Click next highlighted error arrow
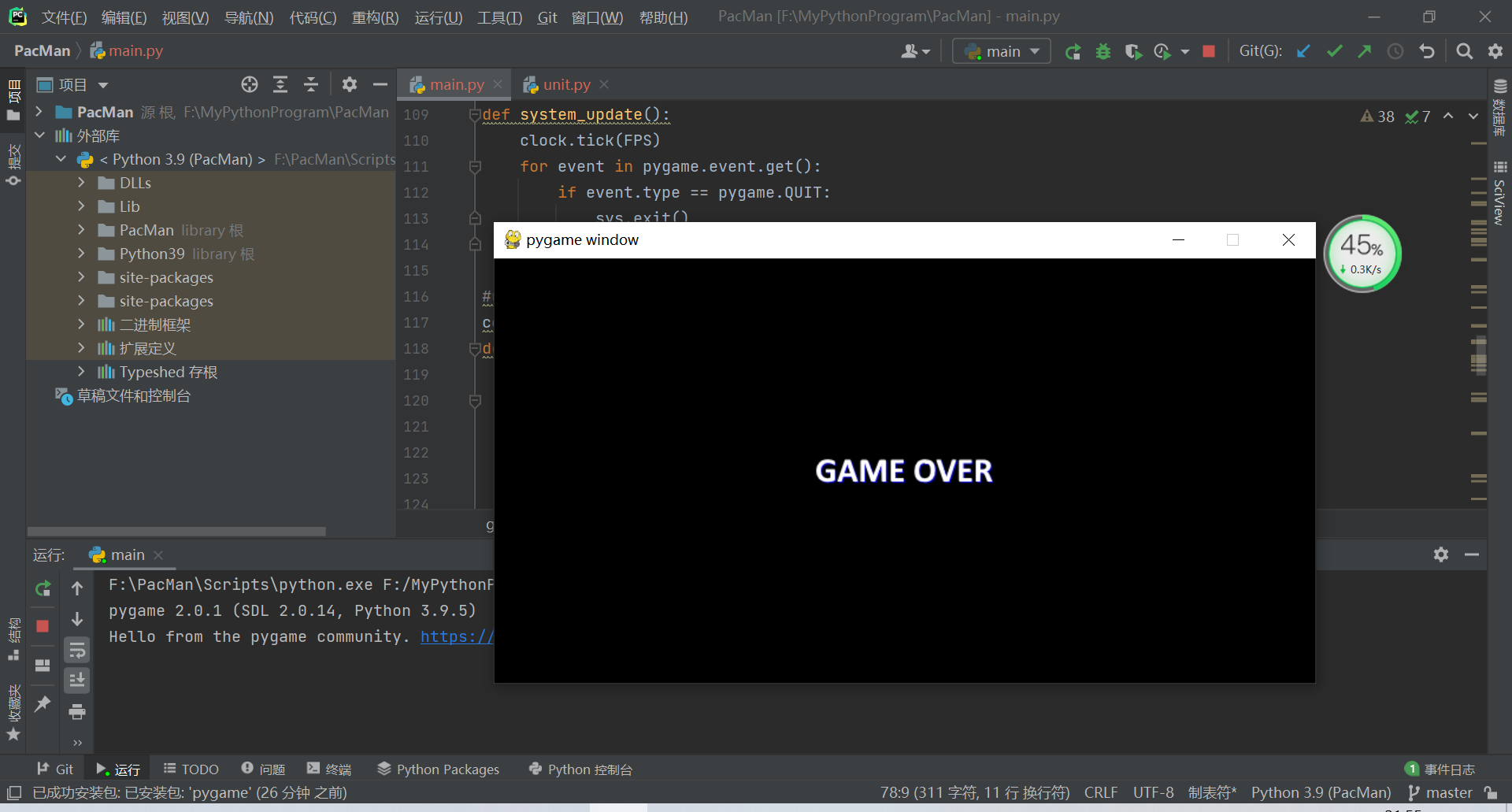Screen dimensions: 1512x812 (x=1473, y=117)
